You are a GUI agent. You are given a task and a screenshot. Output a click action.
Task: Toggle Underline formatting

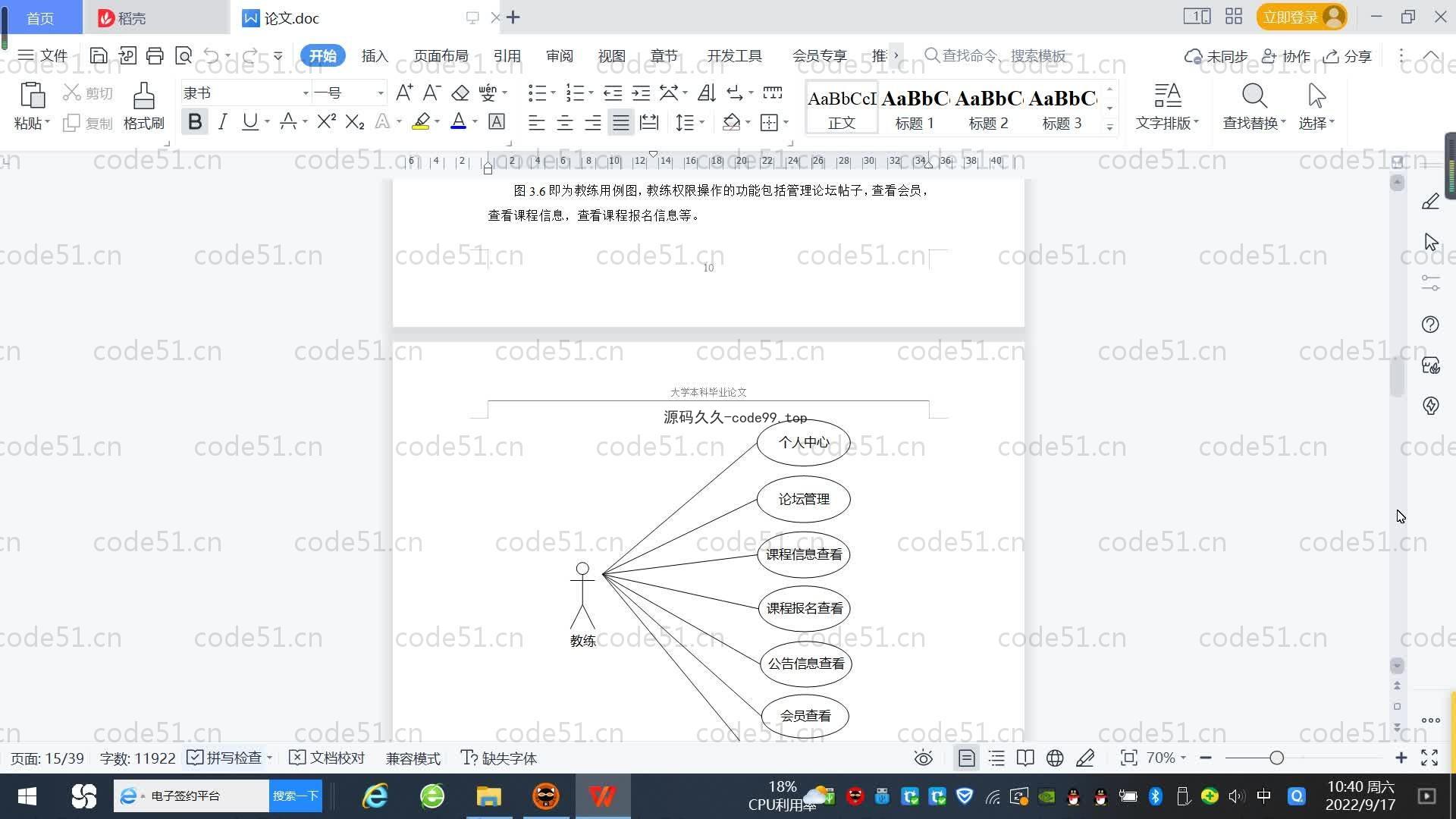click(249, 121)
